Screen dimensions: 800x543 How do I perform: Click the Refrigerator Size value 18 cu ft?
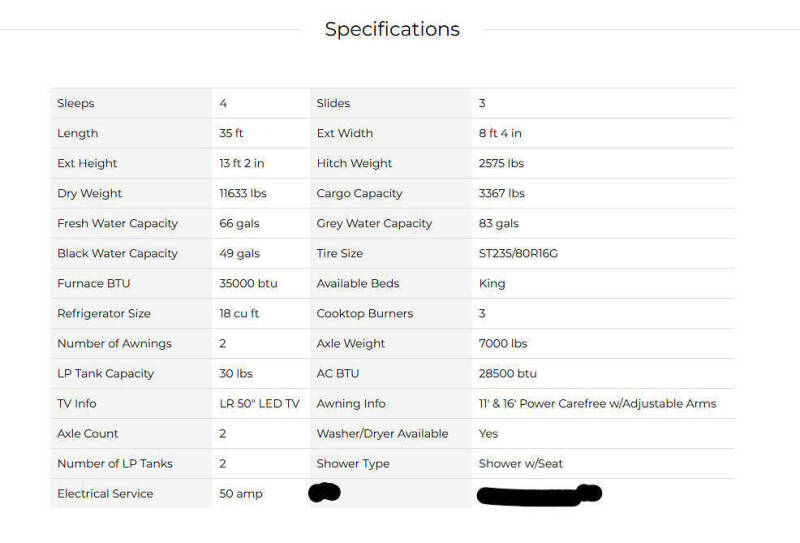(x=239, y=313)
